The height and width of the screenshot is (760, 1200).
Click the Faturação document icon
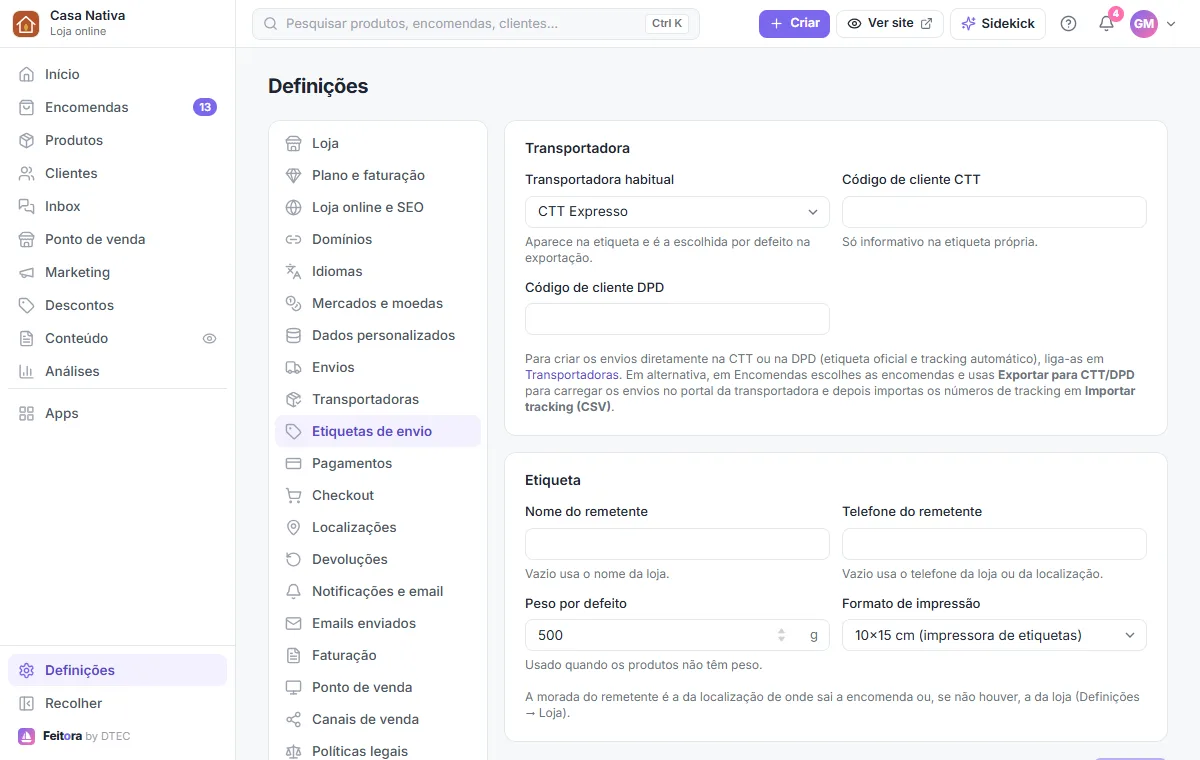tap(293, 655)
